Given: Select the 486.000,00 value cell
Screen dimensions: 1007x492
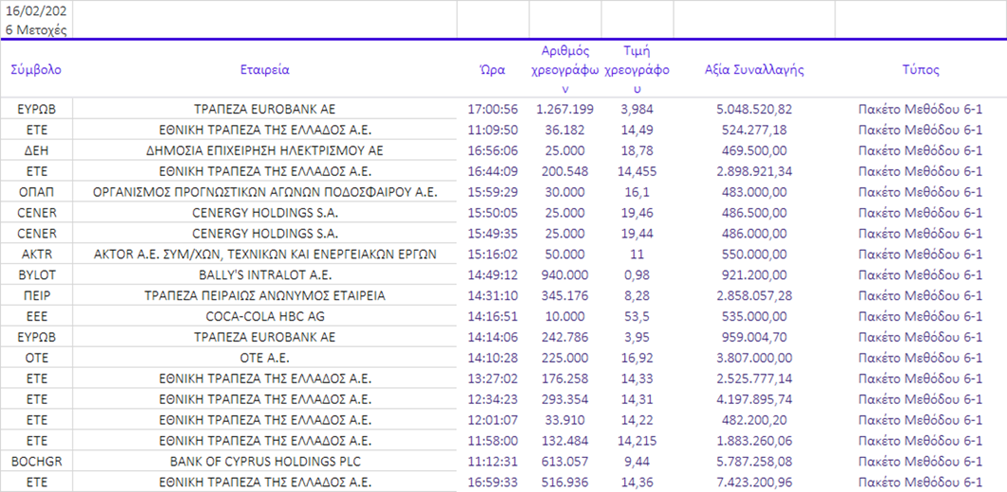Looking at the screenshot, I should (x=754, y=233).
